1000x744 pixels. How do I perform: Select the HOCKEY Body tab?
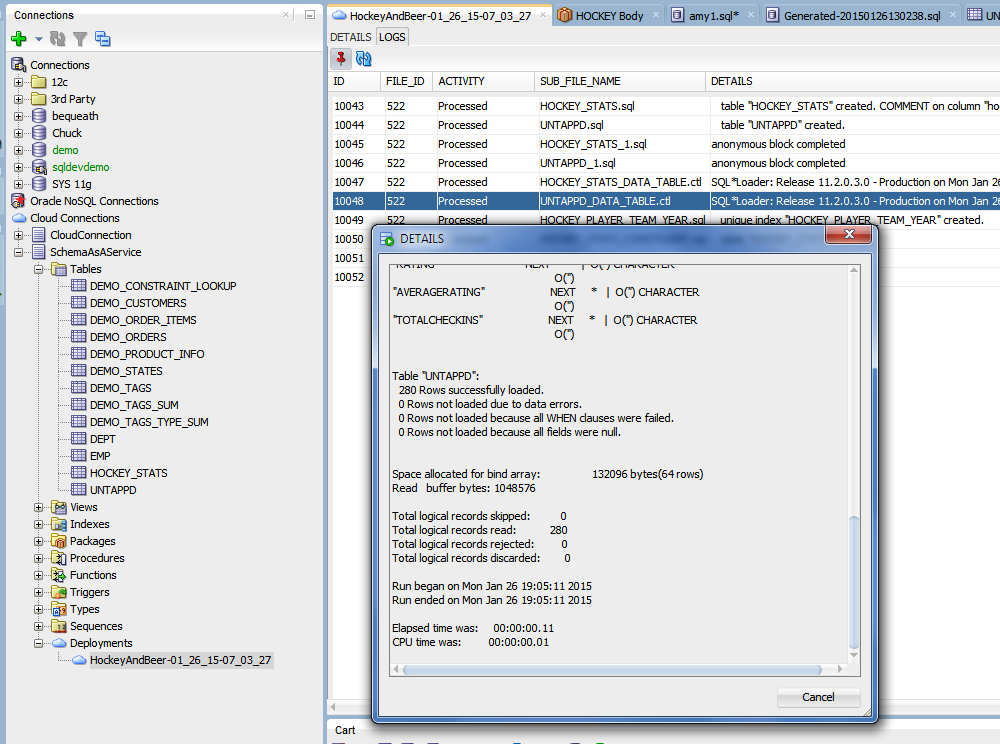pos(609,16)
